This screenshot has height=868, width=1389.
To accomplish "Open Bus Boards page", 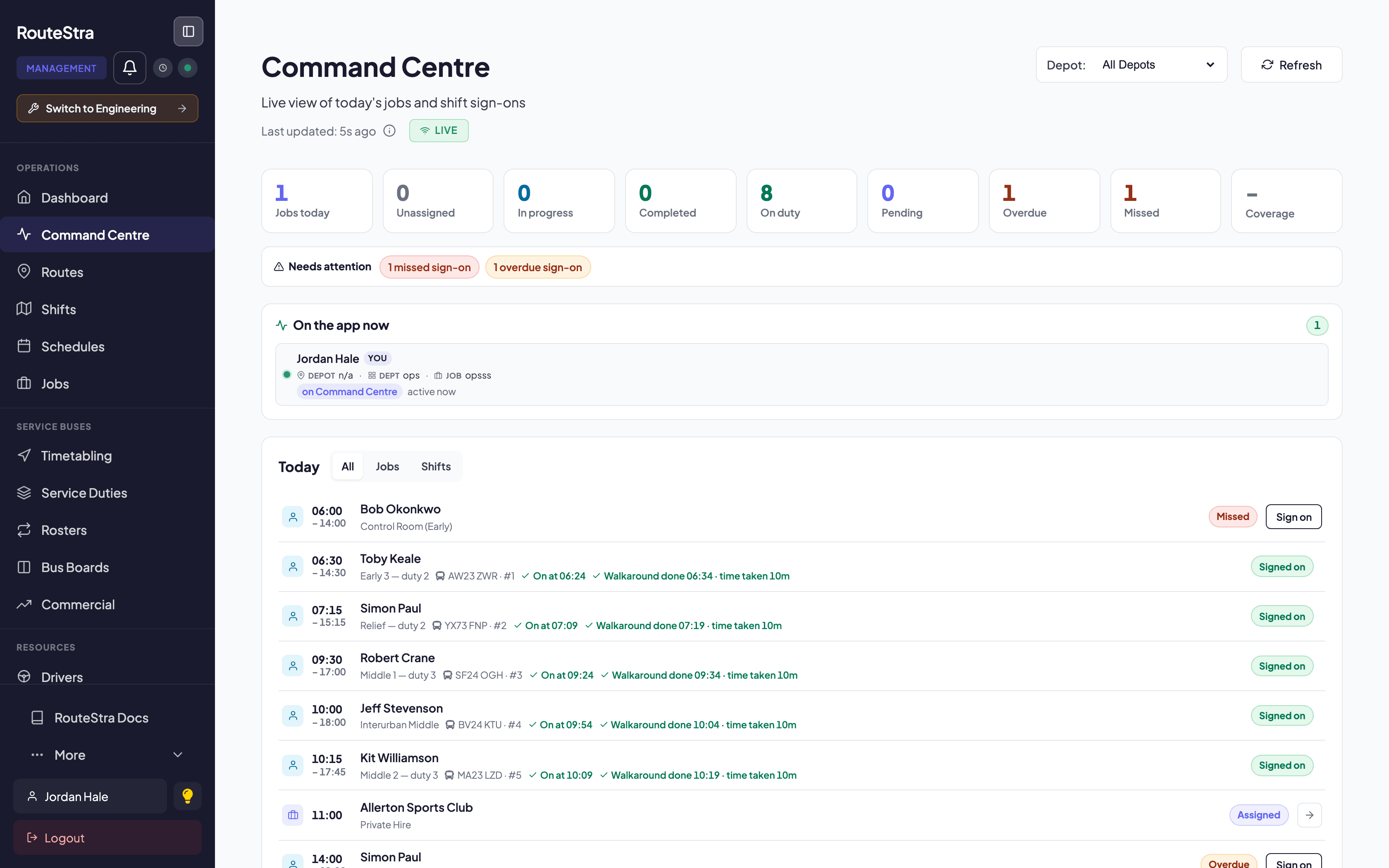I will click(107, 567).
